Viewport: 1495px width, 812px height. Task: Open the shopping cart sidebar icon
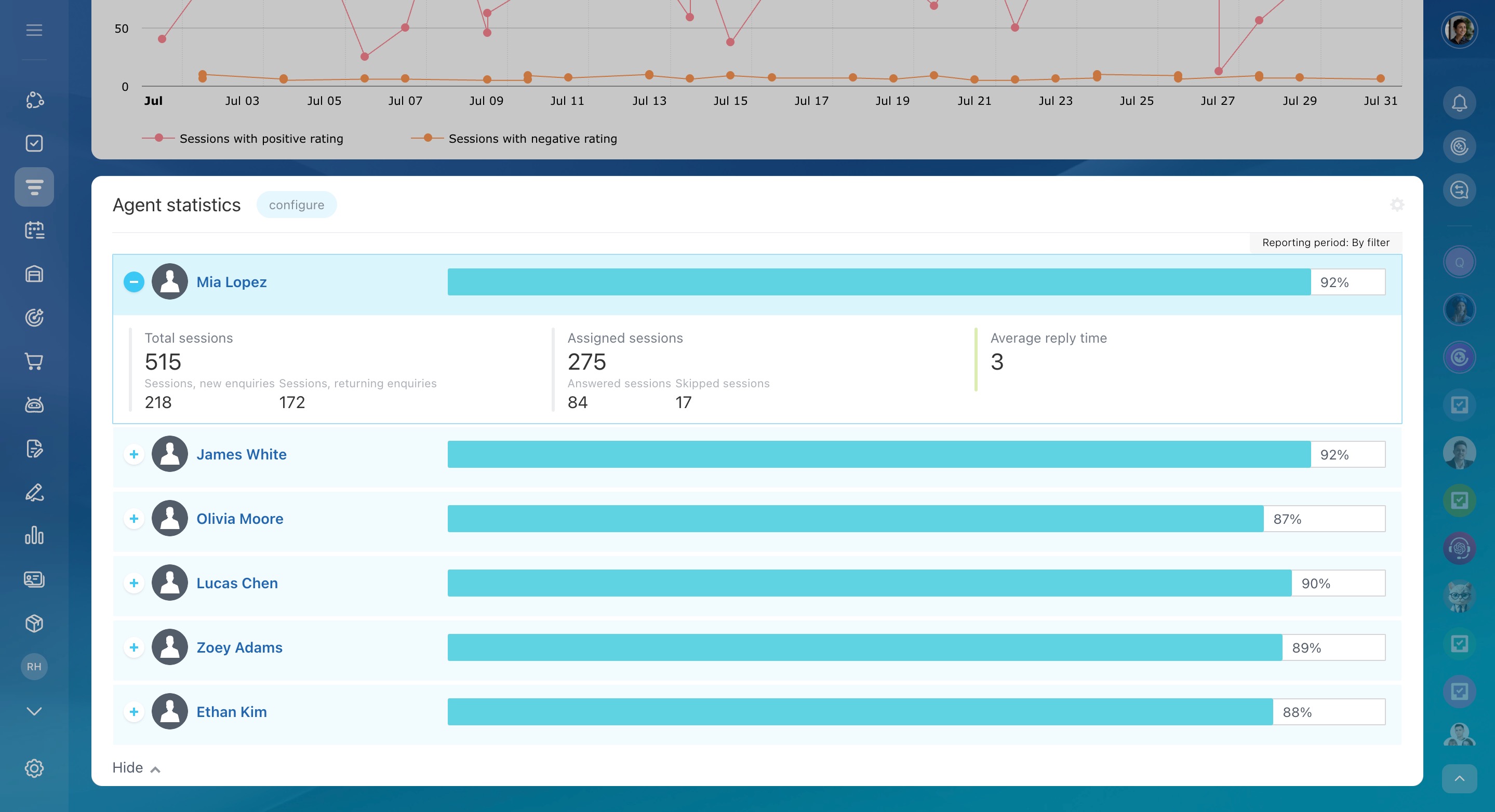click(x=34, y=361)
